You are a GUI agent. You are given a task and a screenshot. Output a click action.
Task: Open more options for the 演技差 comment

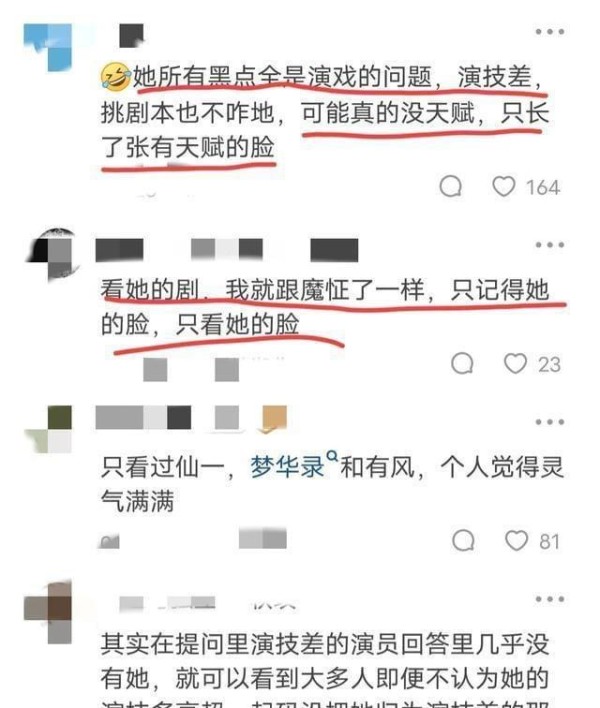pos(549,32)
